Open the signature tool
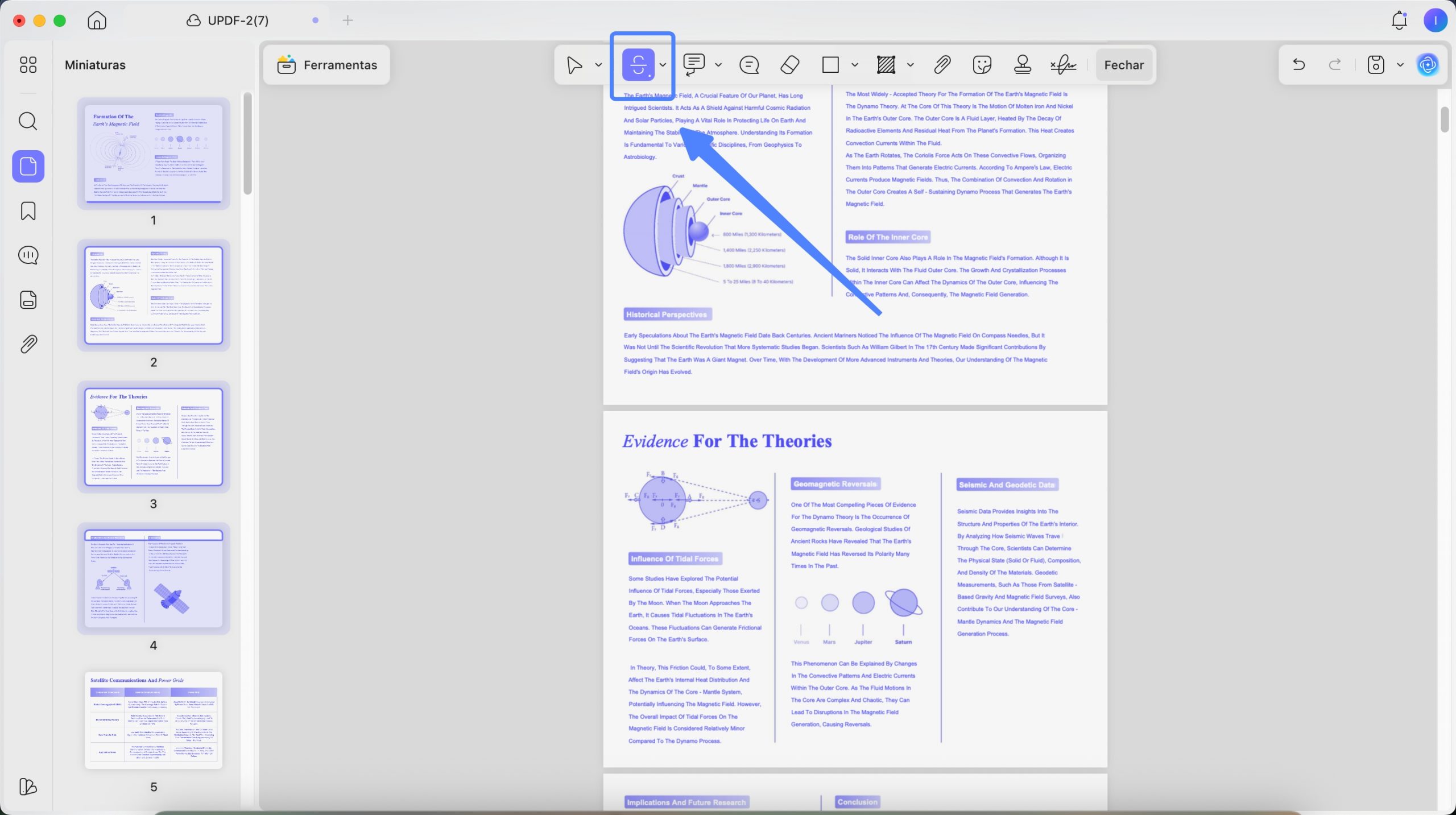Image resolution: width=1456 pixels, height=815 pixels. (x=1063, y=65)
